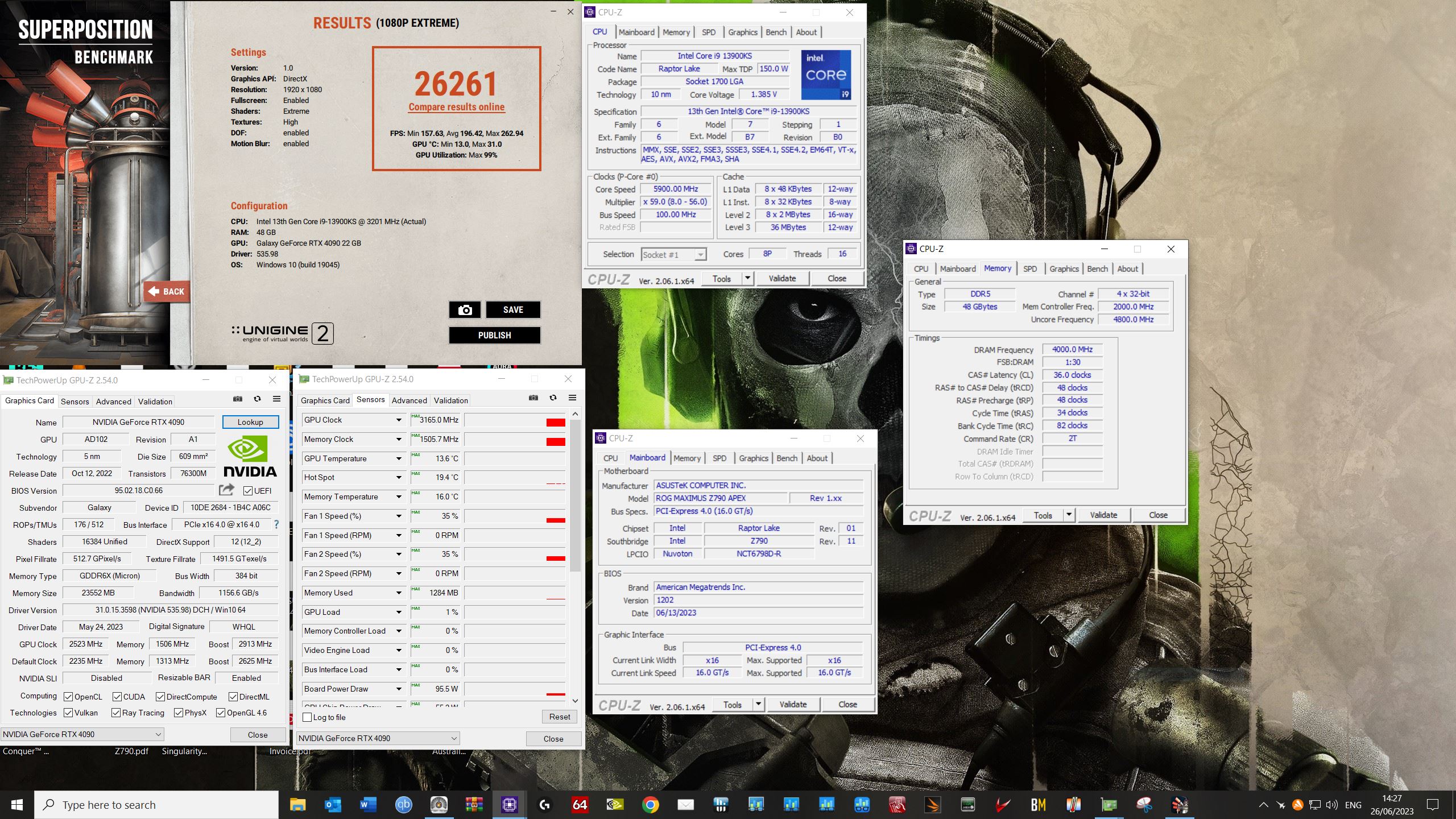Expand the GPU Temperature sensor dropdown
This screenshot has height=819, width=1456.
click(399, 458)
